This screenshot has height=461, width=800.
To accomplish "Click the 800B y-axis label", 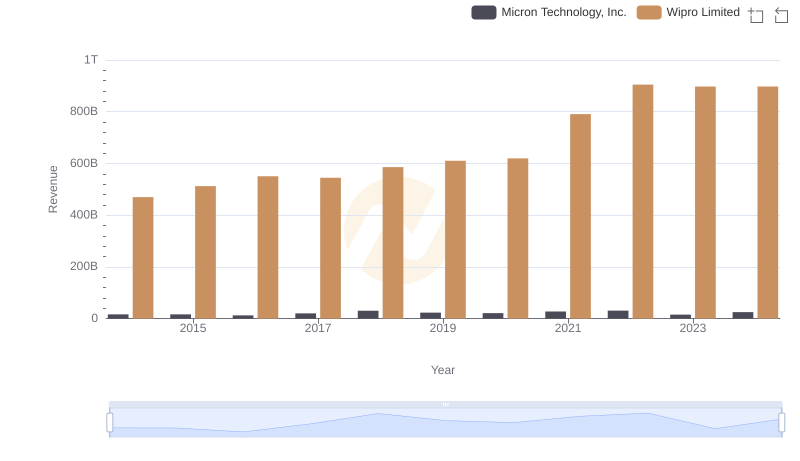I will (84, 111).
